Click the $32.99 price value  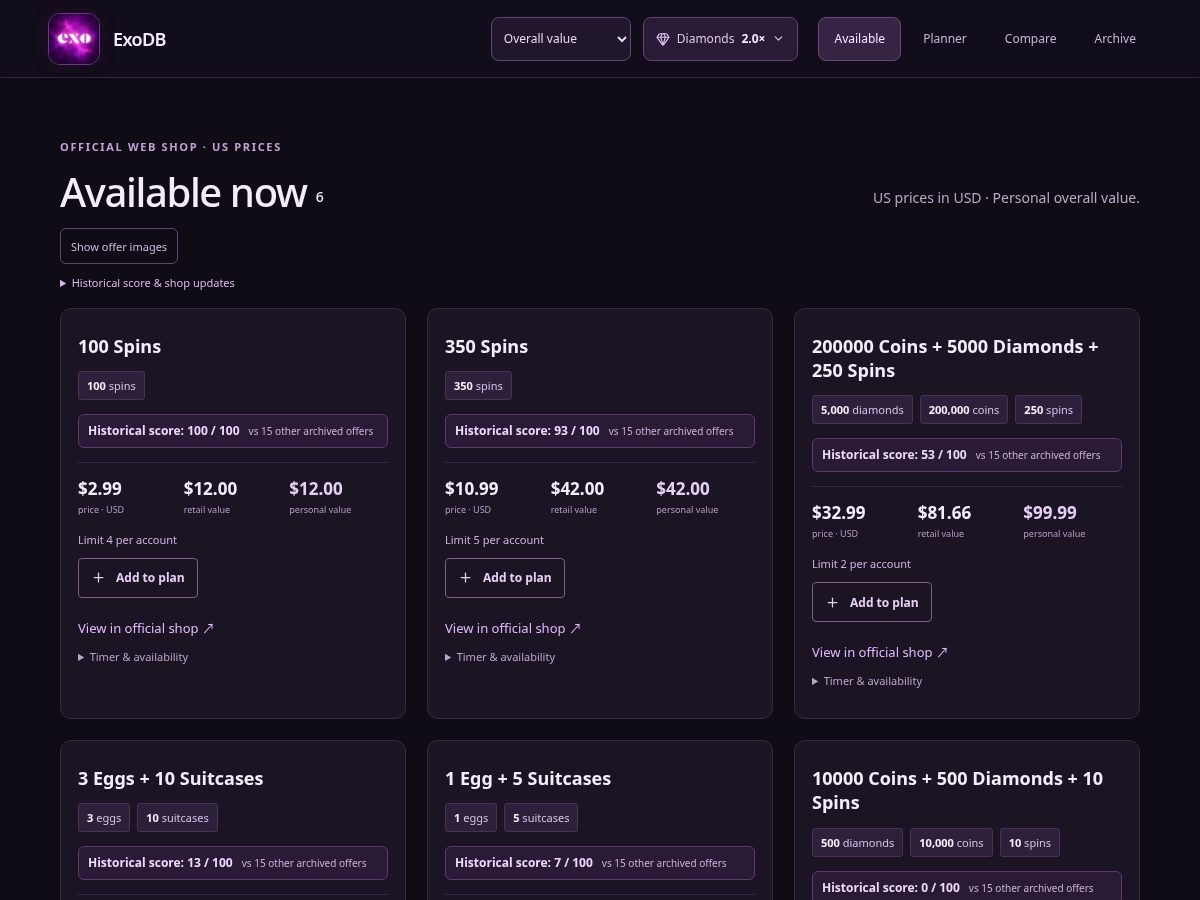tap(839, 513)
